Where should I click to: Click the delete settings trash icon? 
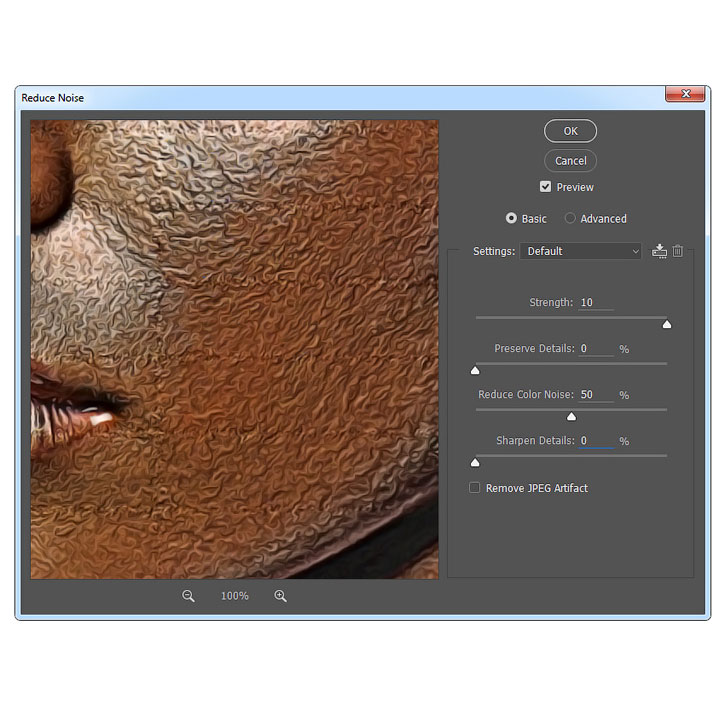677,251
